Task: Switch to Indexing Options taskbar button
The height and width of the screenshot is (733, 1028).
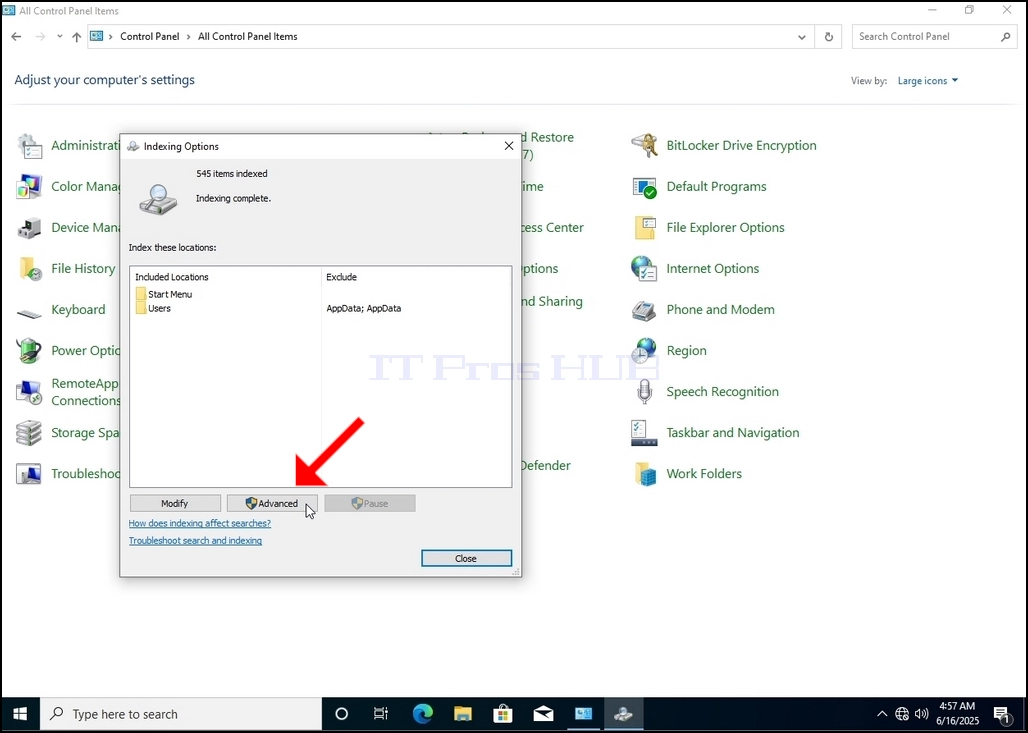Action: [x=623, y=714]
